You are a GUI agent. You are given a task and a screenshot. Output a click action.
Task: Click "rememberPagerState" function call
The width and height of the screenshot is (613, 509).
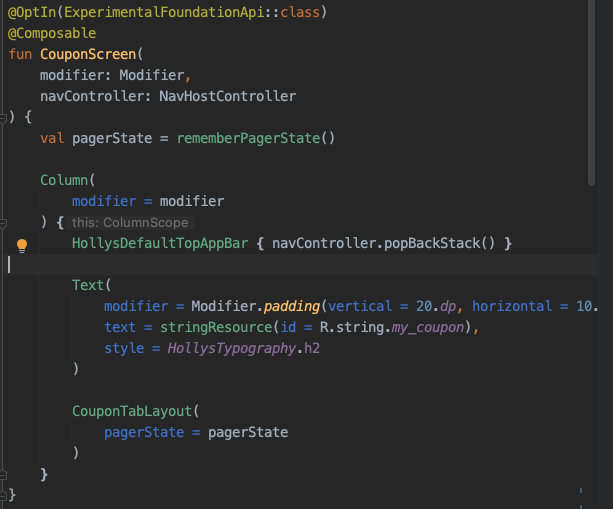coord(249,138)
